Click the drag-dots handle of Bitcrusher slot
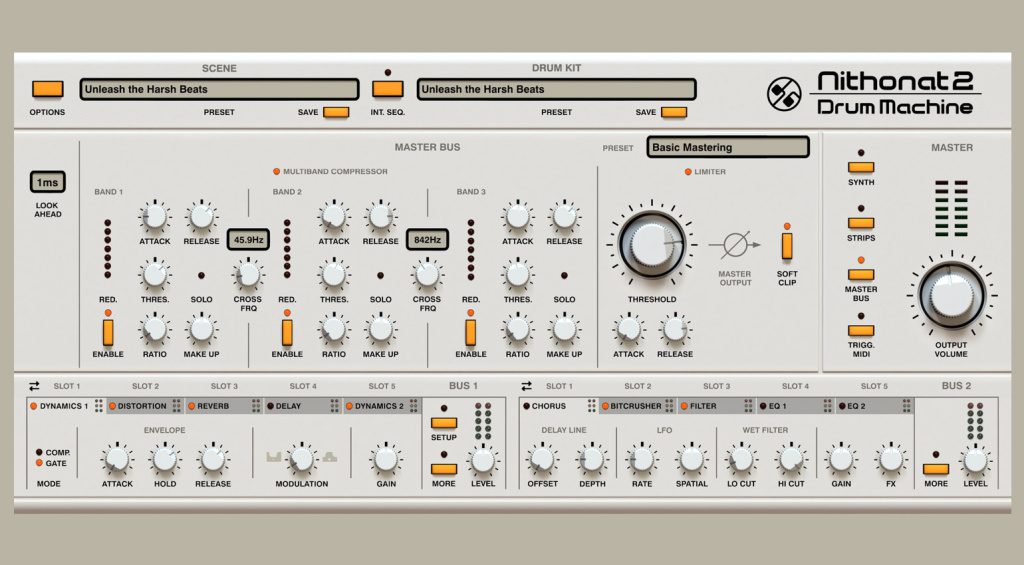1024x565 pixels. click(669, 406)
